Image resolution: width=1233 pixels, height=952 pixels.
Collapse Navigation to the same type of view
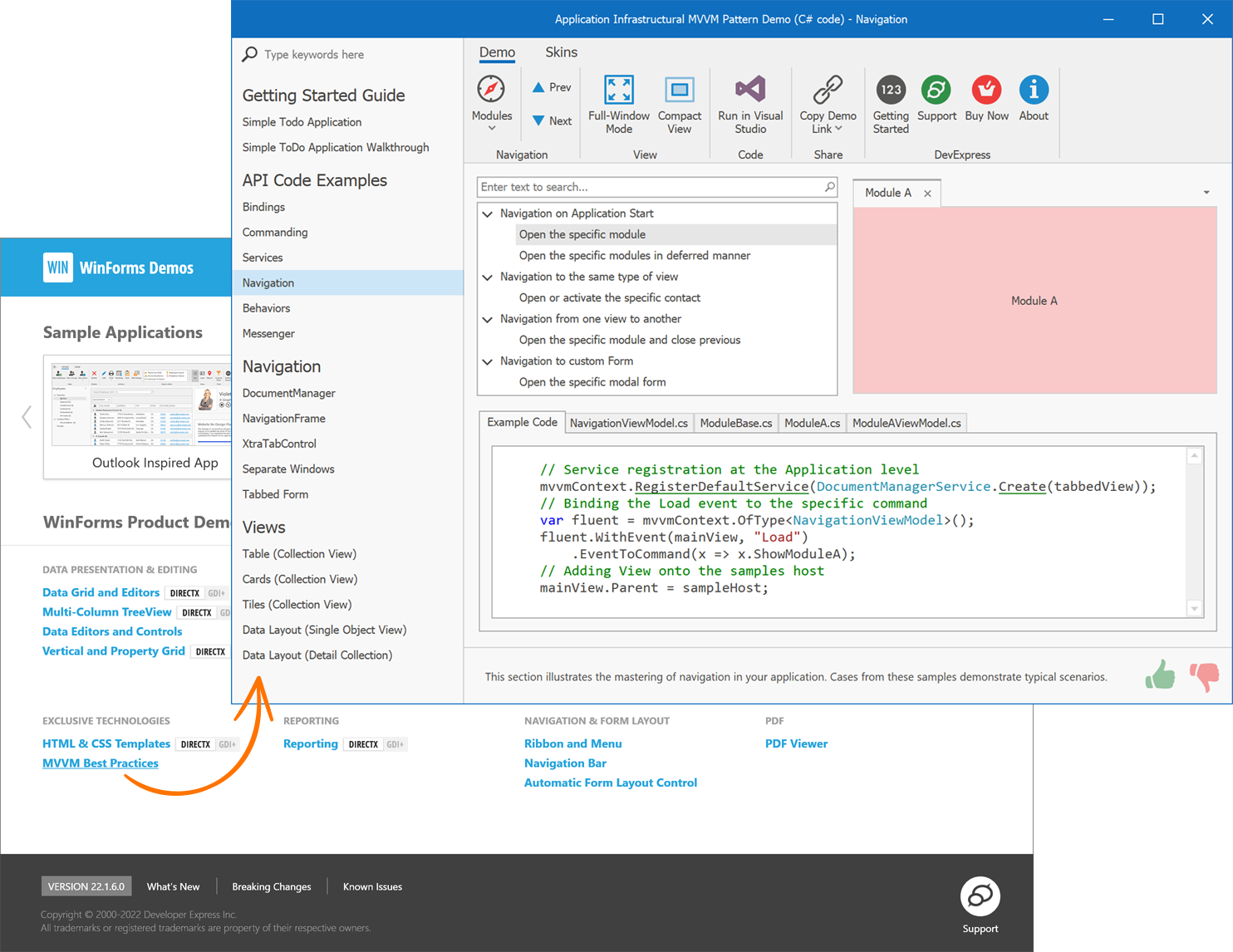[488, 277]
